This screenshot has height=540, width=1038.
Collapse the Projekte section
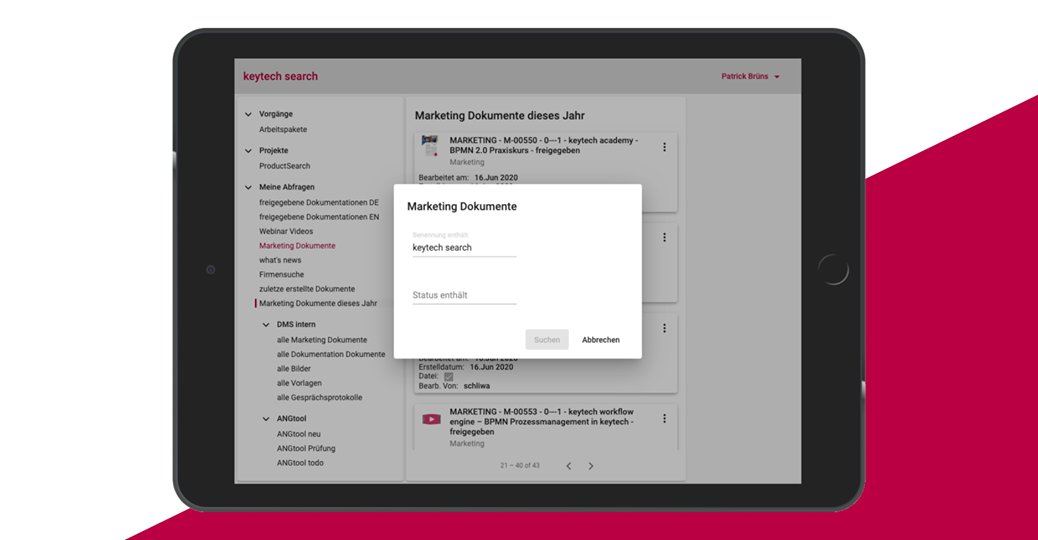point(248,150)
